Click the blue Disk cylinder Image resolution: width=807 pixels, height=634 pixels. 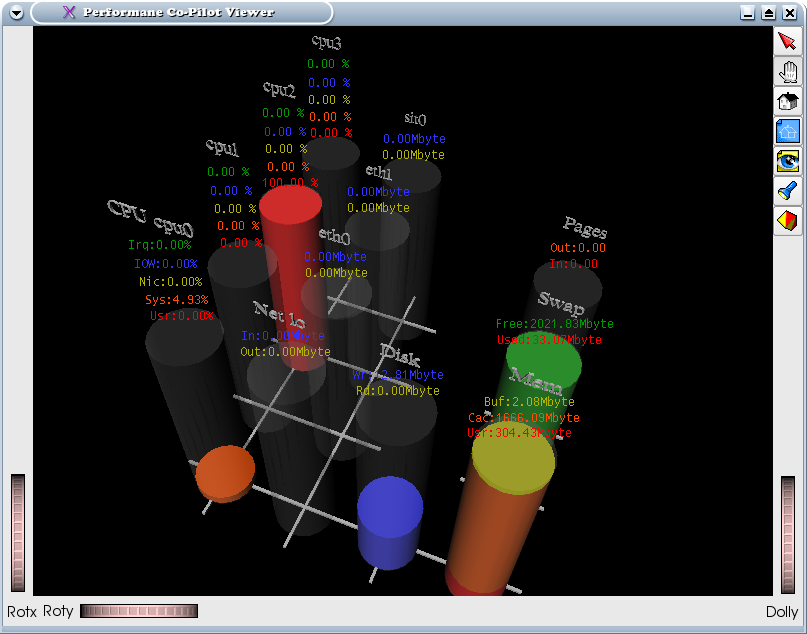(390, 520)
